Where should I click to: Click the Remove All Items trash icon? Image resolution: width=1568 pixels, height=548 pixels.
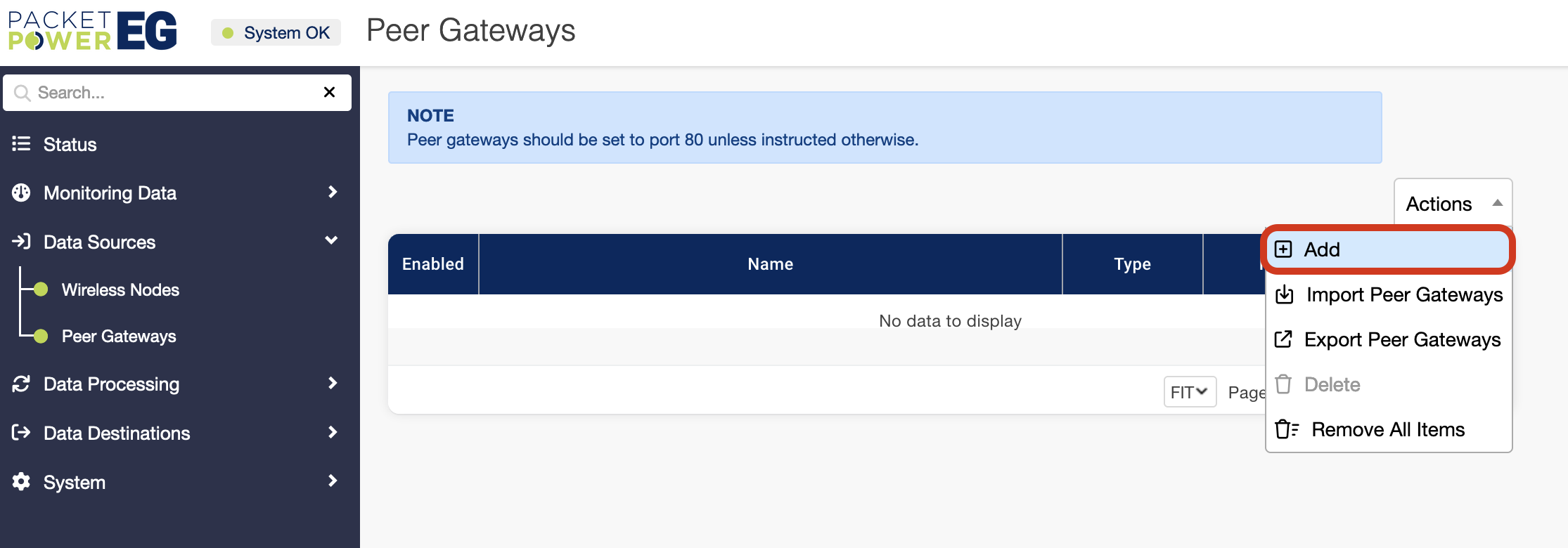pyautogui.click(x=1286, y=429)
